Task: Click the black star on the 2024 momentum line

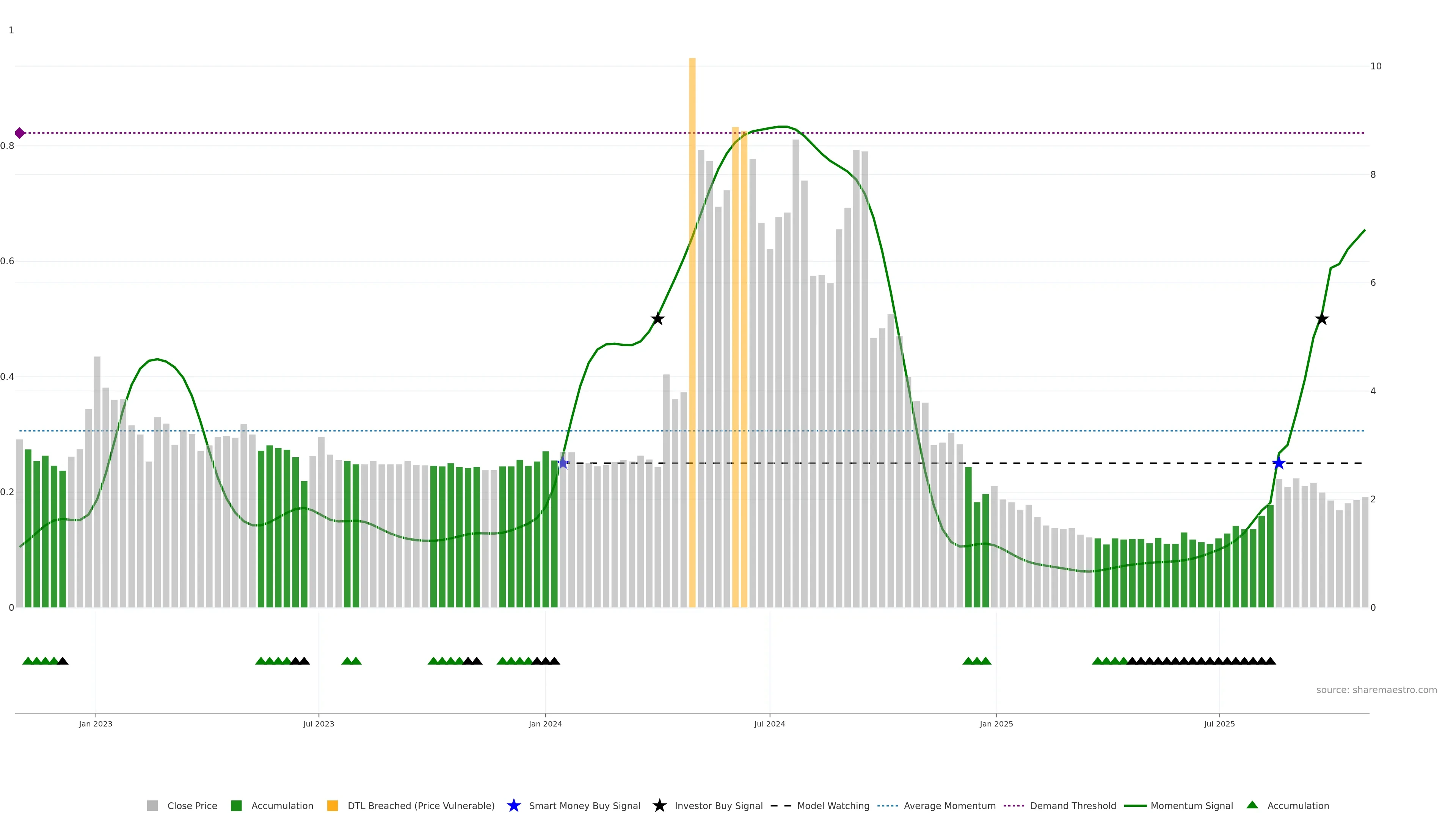Action: click(657, 319)
